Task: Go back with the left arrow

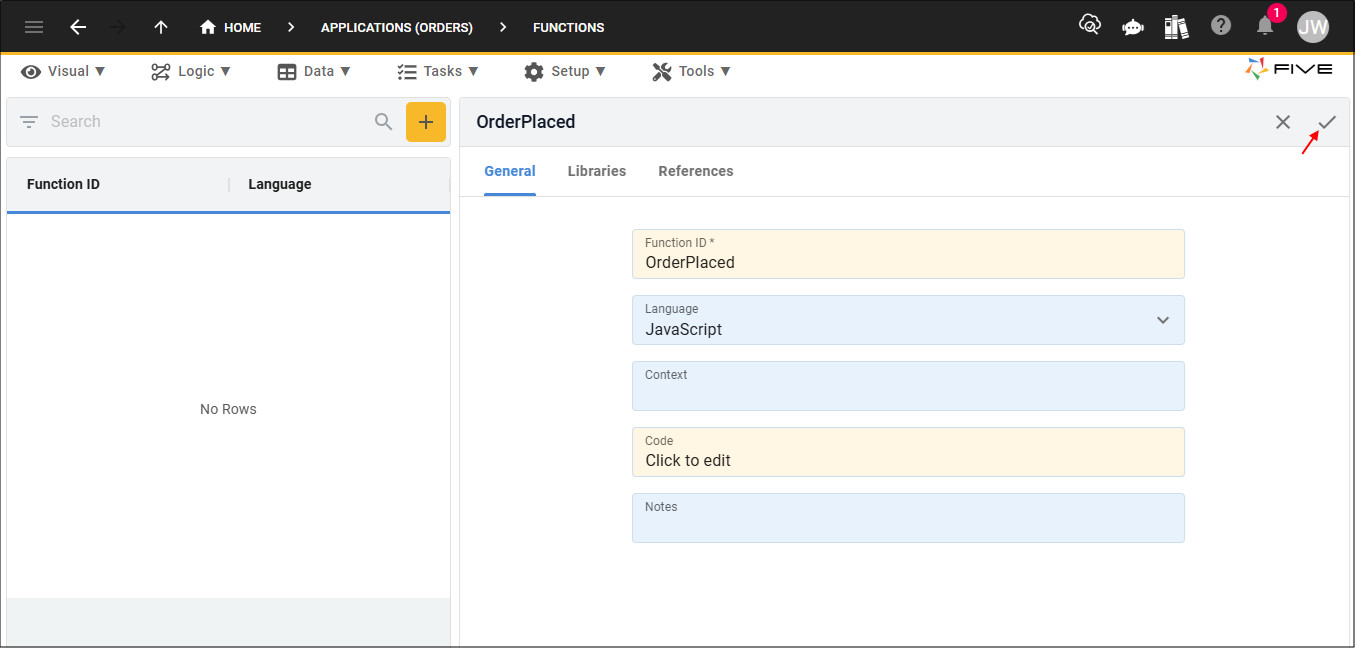Action: tap(78, 27)
